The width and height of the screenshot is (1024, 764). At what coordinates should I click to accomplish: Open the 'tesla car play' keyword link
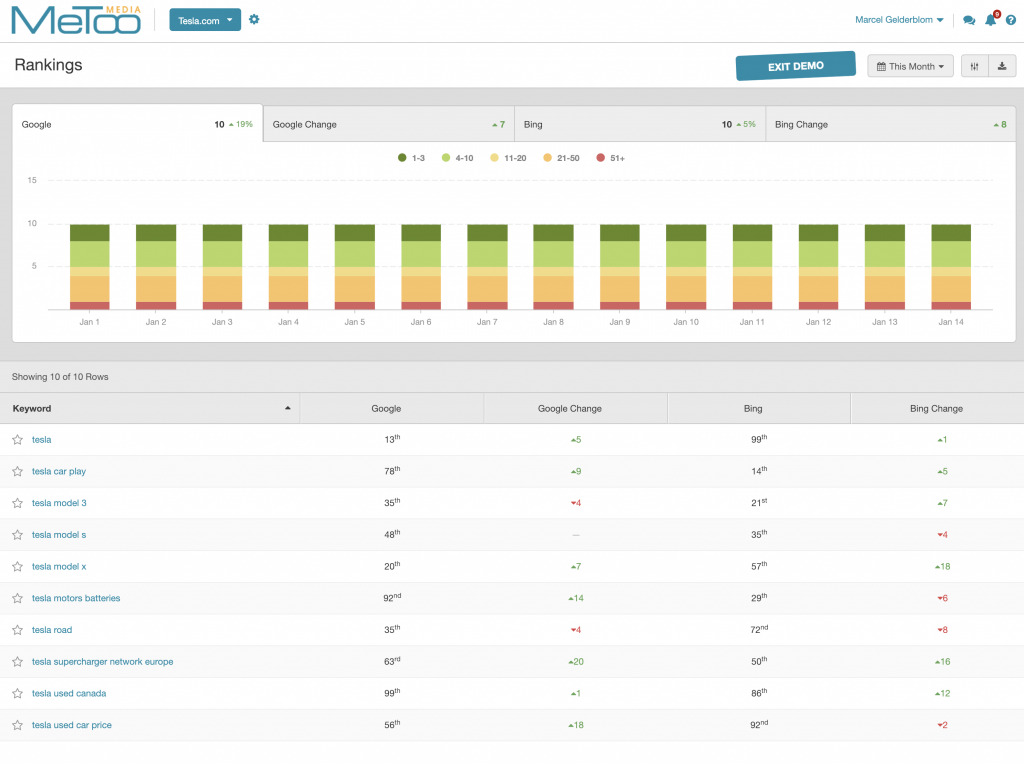coord(59,471)
